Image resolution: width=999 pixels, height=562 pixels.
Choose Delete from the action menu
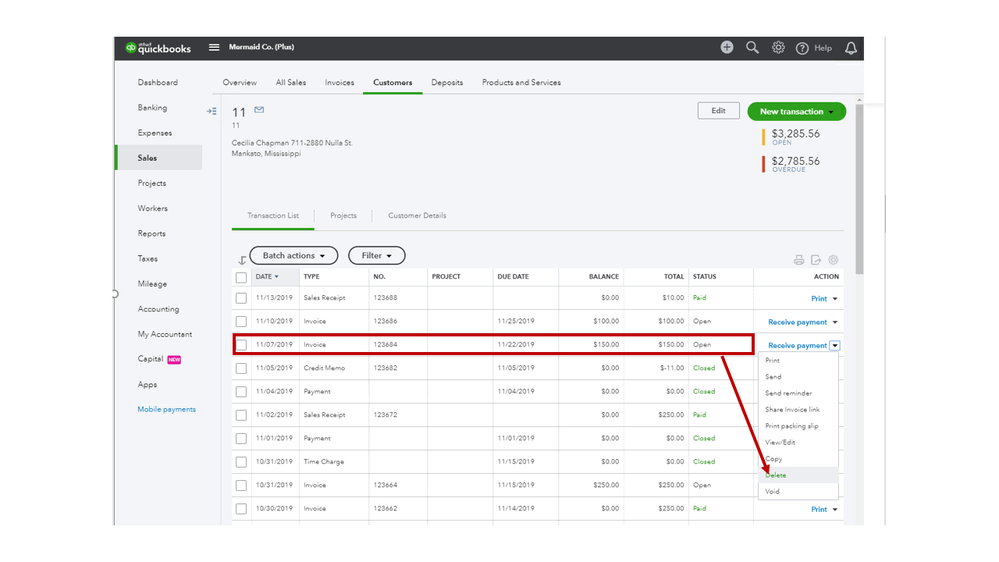tap(776, 475)
